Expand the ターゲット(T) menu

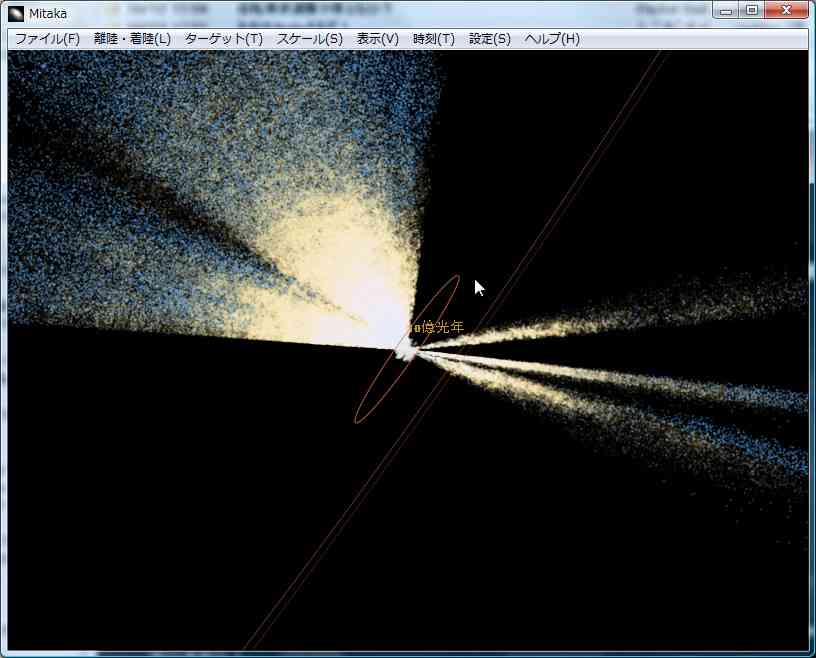pos(223,39)
